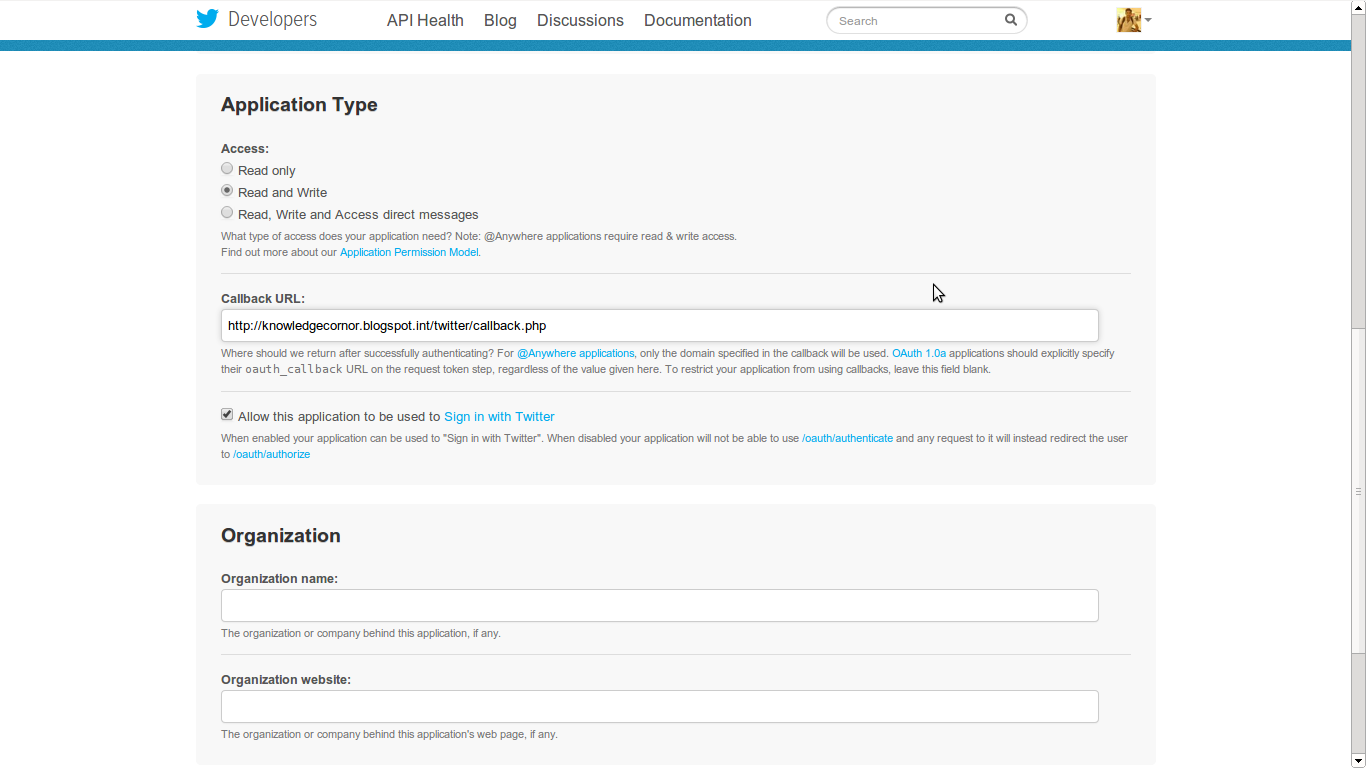1366x768 pixels.
Task: Expand the account dropdown arrow
Action: coord(1148,20)
